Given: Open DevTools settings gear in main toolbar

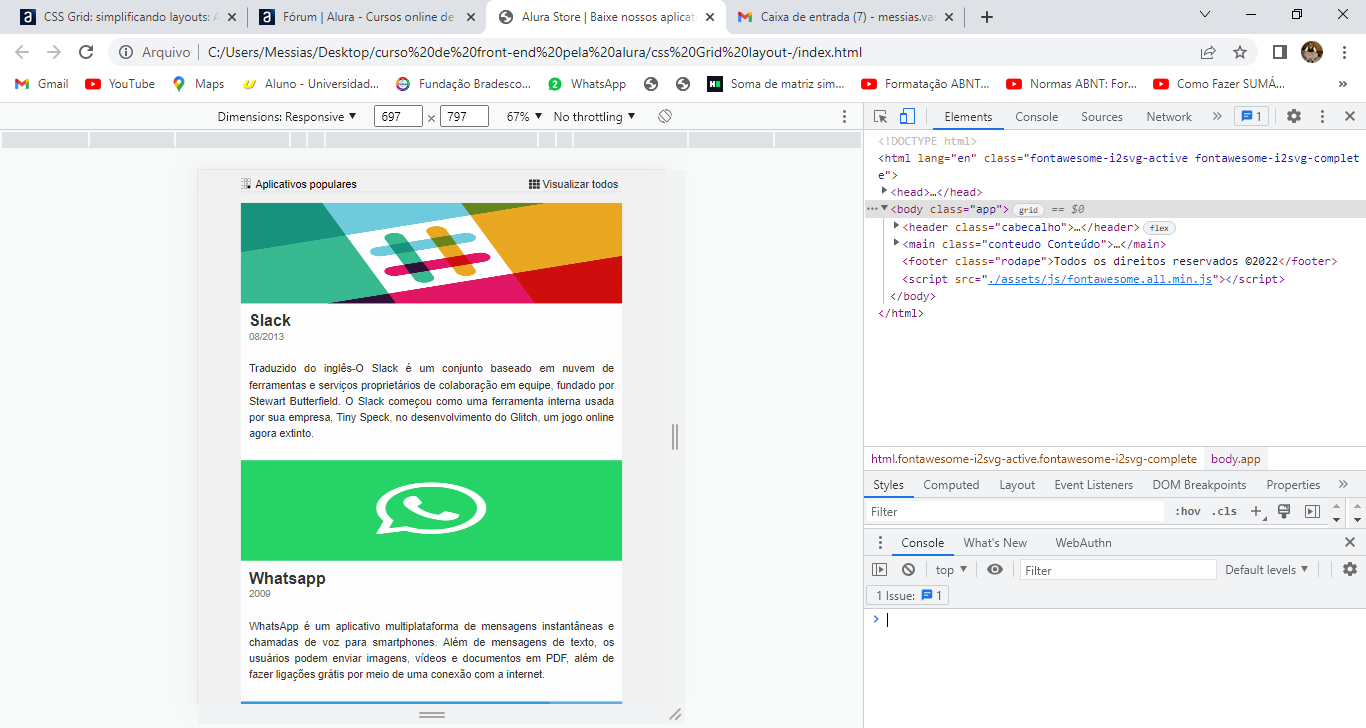Looking at the screenshot, I should point(1294,116).
